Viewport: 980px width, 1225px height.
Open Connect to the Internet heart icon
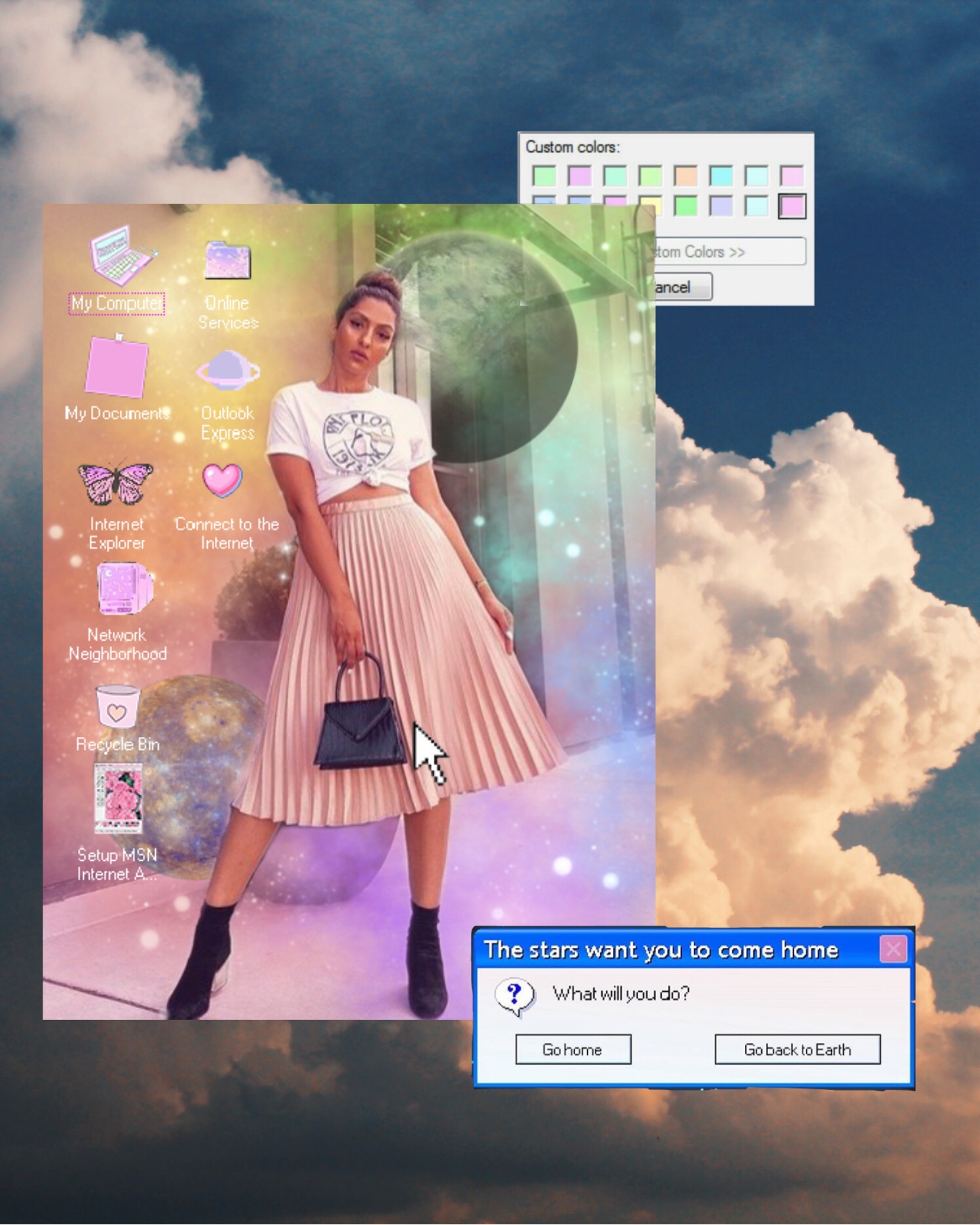click(222, 480)
